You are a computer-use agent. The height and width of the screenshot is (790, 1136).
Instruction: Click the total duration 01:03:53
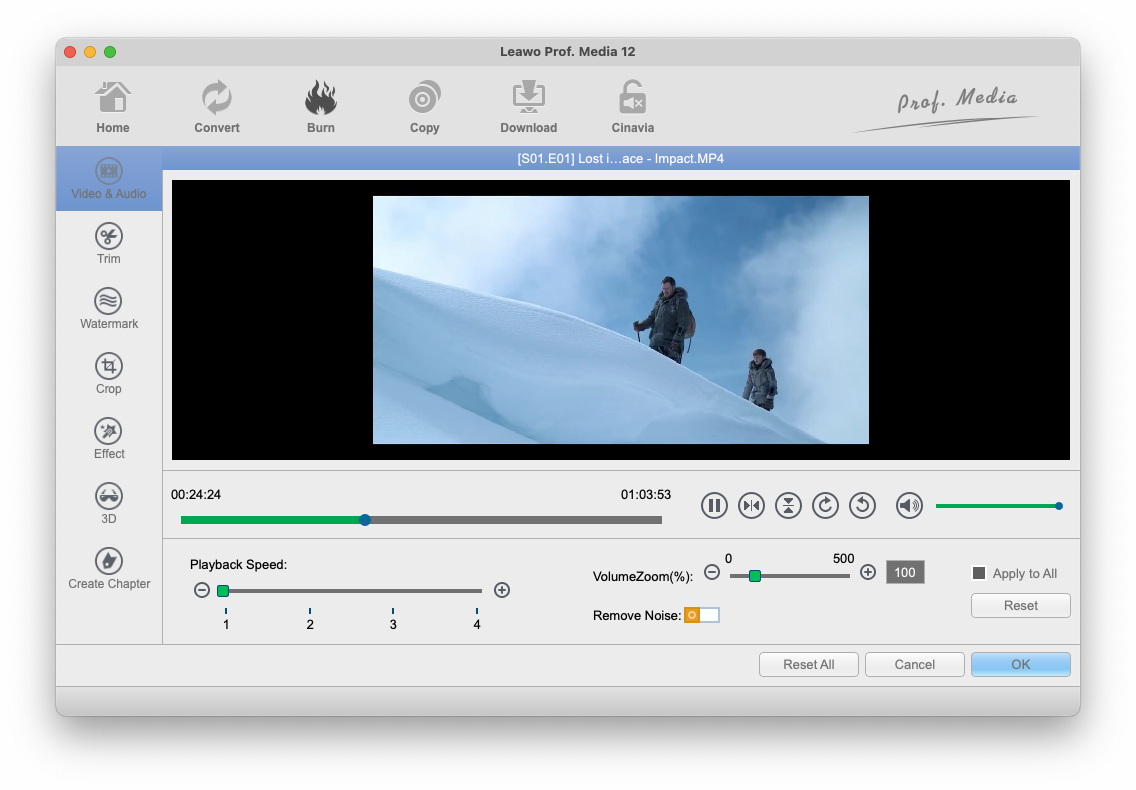click(x=646, y=494)
